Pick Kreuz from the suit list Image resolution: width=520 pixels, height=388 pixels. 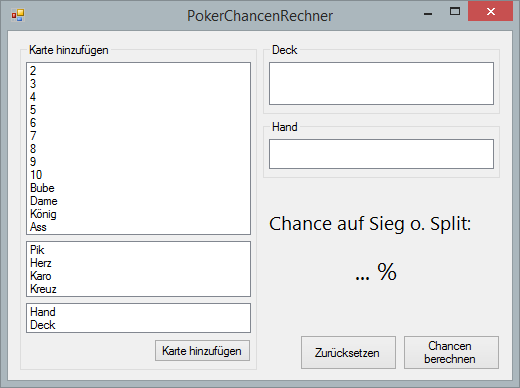tap(138, 289)
